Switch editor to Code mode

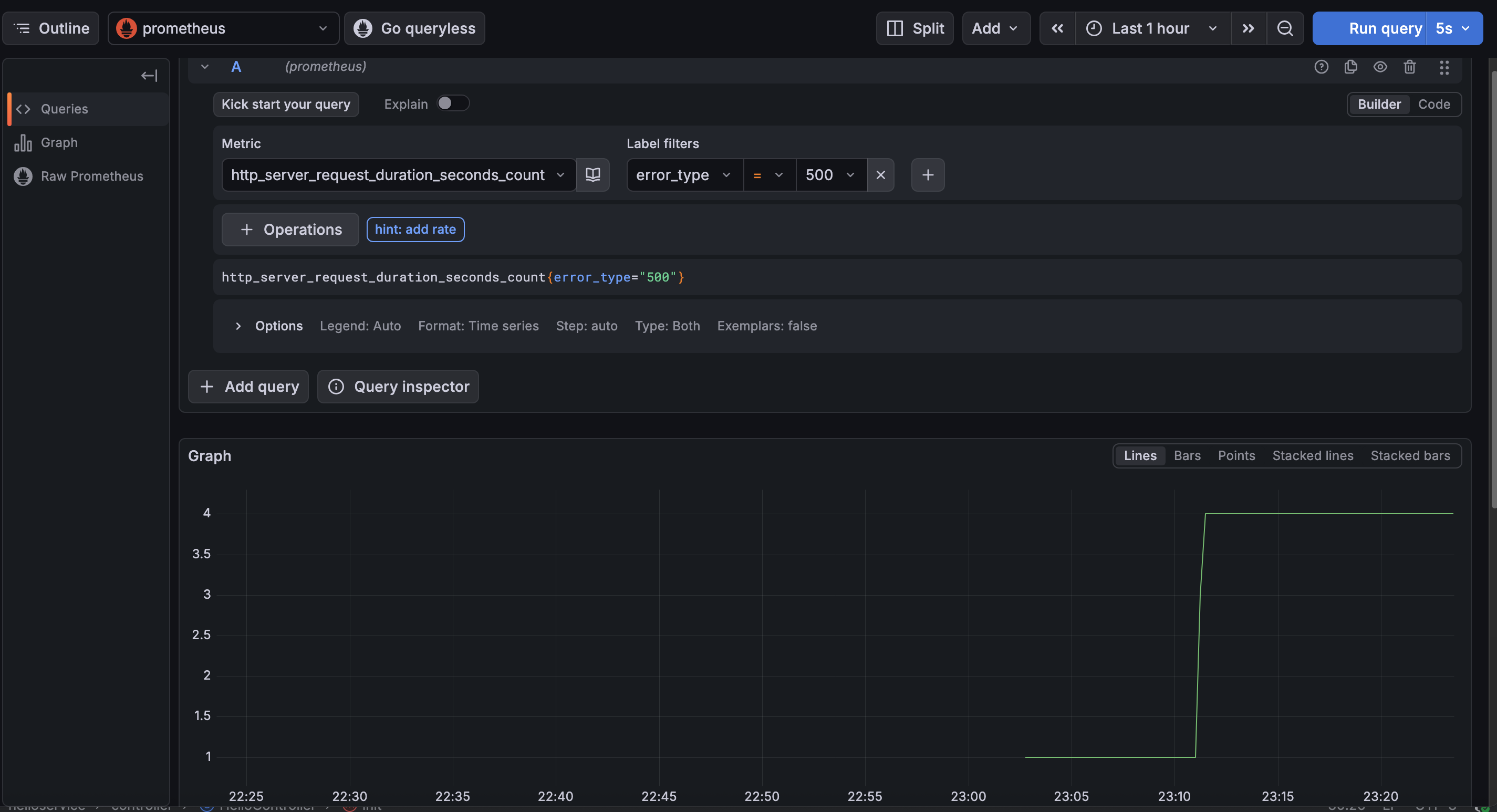tap(1433, 105)
